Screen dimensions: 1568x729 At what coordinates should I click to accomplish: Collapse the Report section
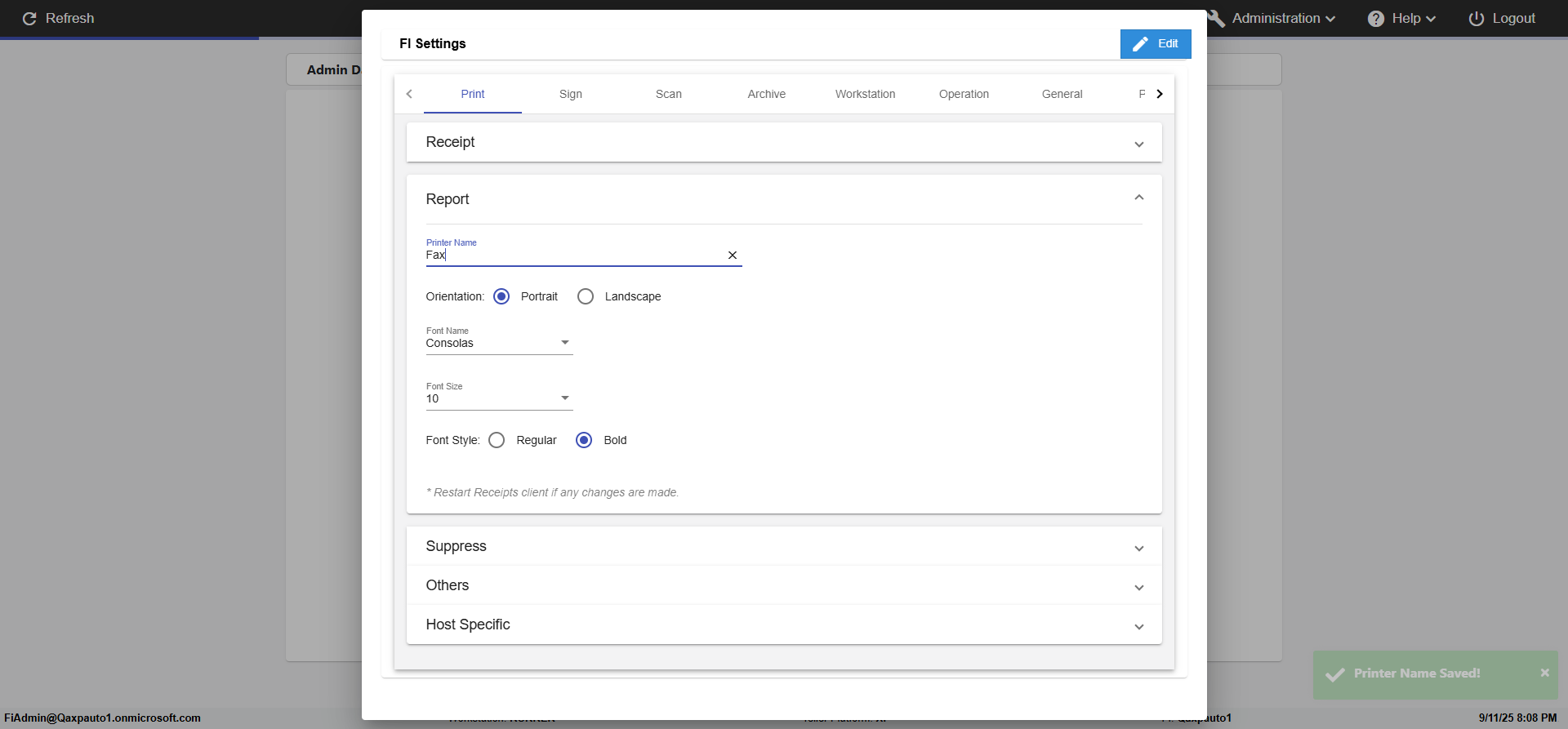[1138, 198]
